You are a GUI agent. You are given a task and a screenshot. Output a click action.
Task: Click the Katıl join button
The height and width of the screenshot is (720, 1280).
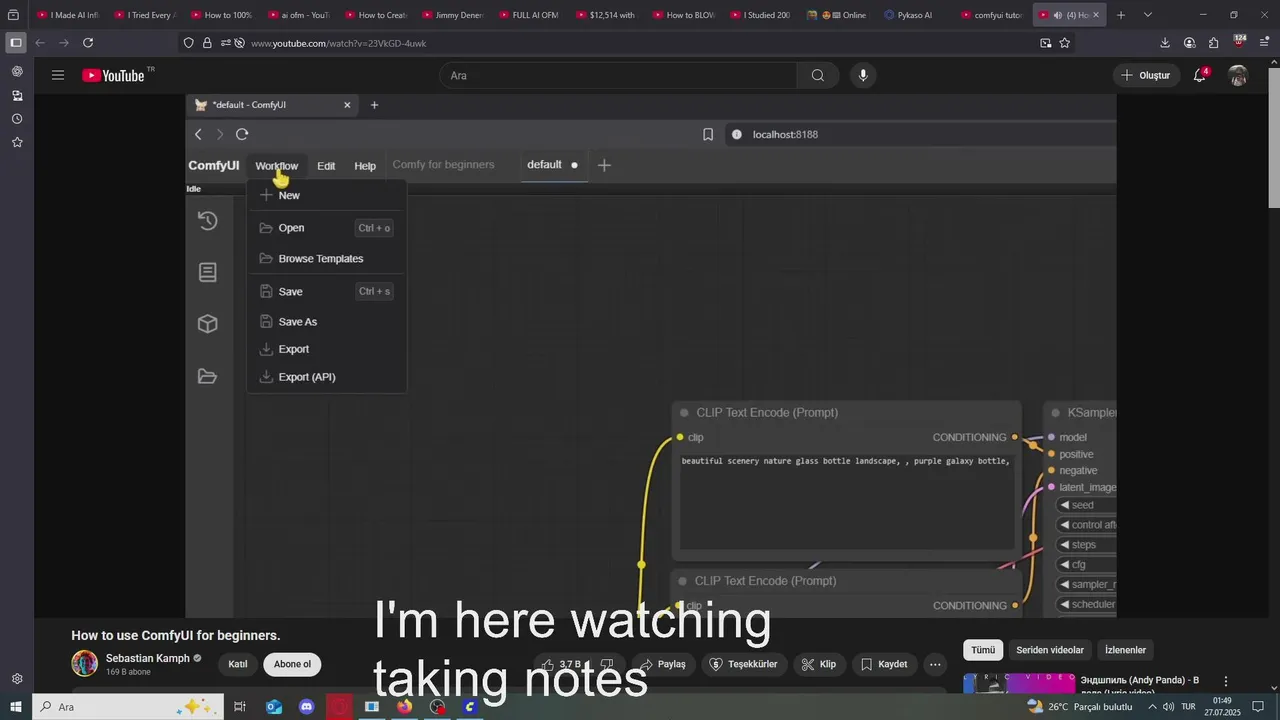pos(238,664)
